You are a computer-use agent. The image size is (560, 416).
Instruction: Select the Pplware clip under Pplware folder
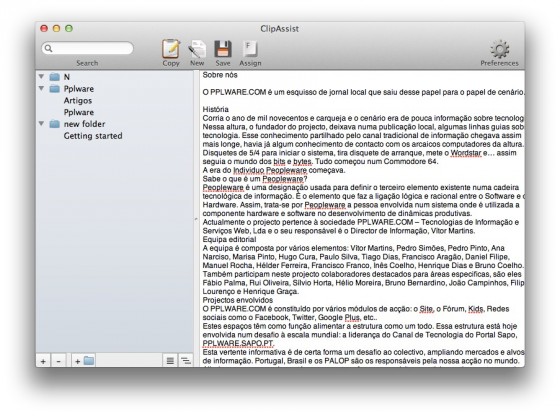tap(79, 112)
